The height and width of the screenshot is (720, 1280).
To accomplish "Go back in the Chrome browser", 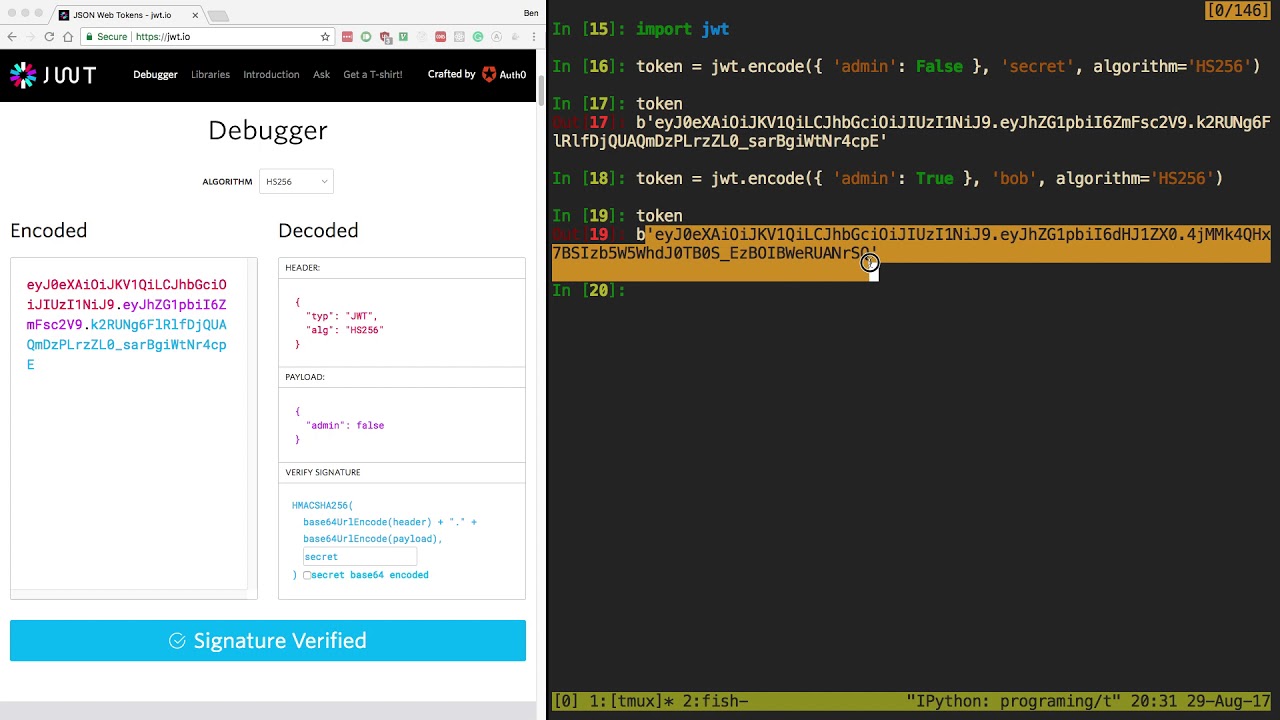I will (x=12, y=37).
